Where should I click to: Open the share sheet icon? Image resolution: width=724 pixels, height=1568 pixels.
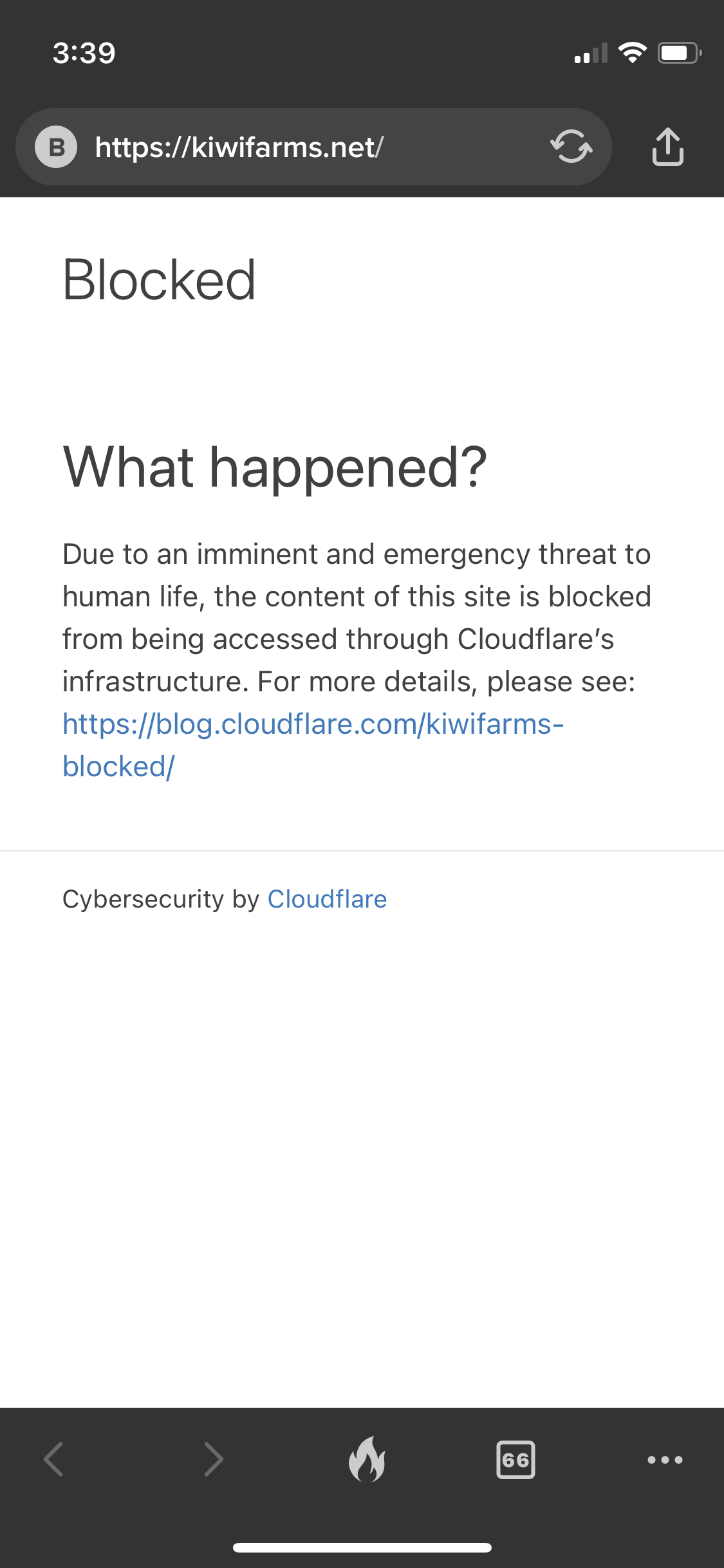[667, 147]
